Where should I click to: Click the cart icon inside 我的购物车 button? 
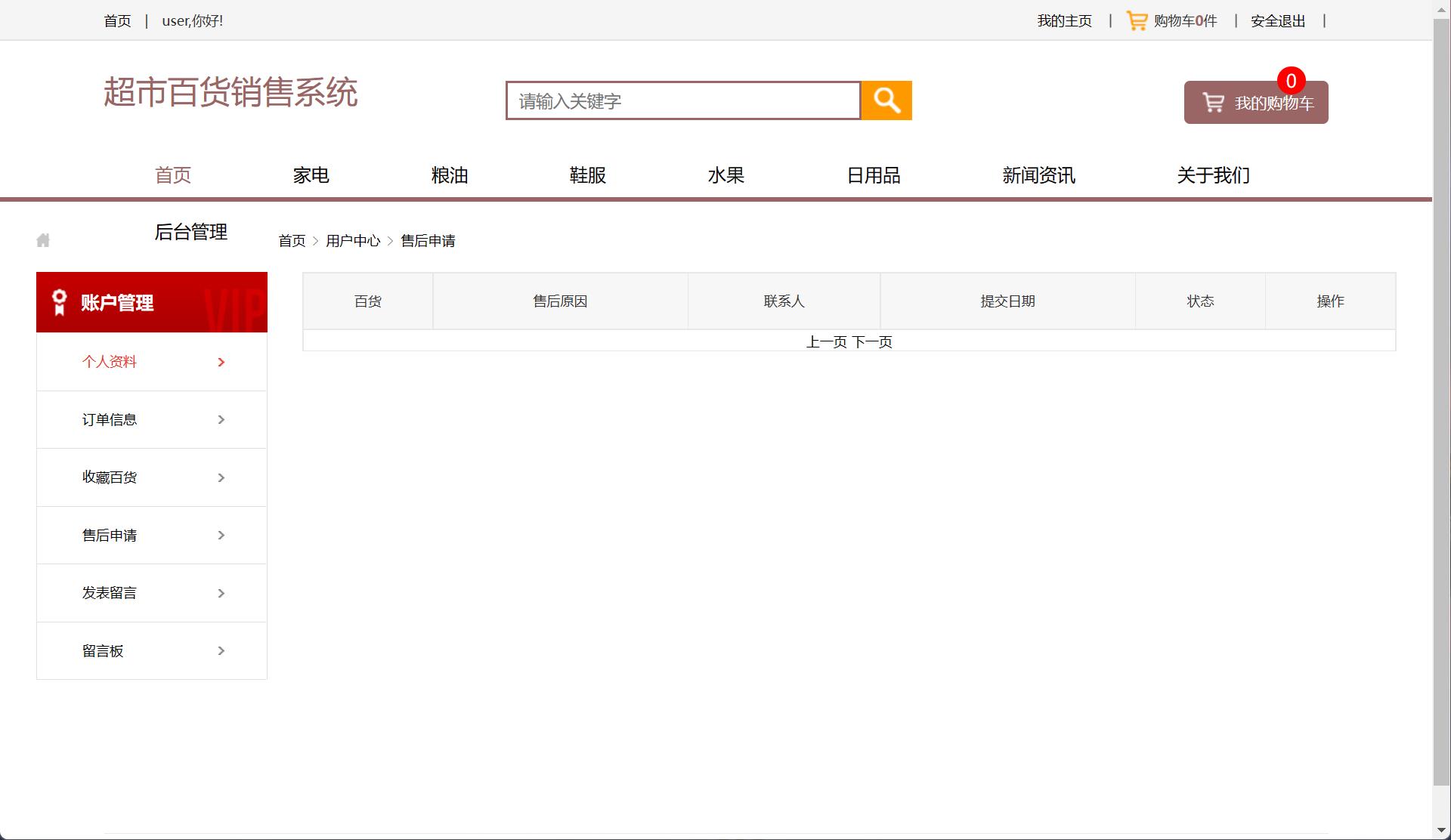click(1214, 101)
